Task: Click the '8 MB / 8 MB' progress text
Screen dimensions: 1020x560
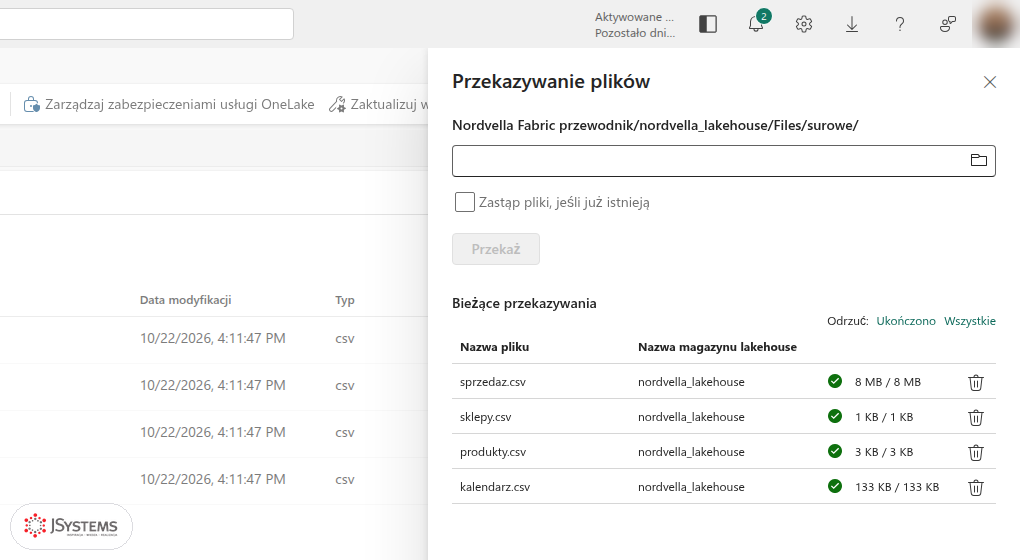Action: (x=888, y=382)
